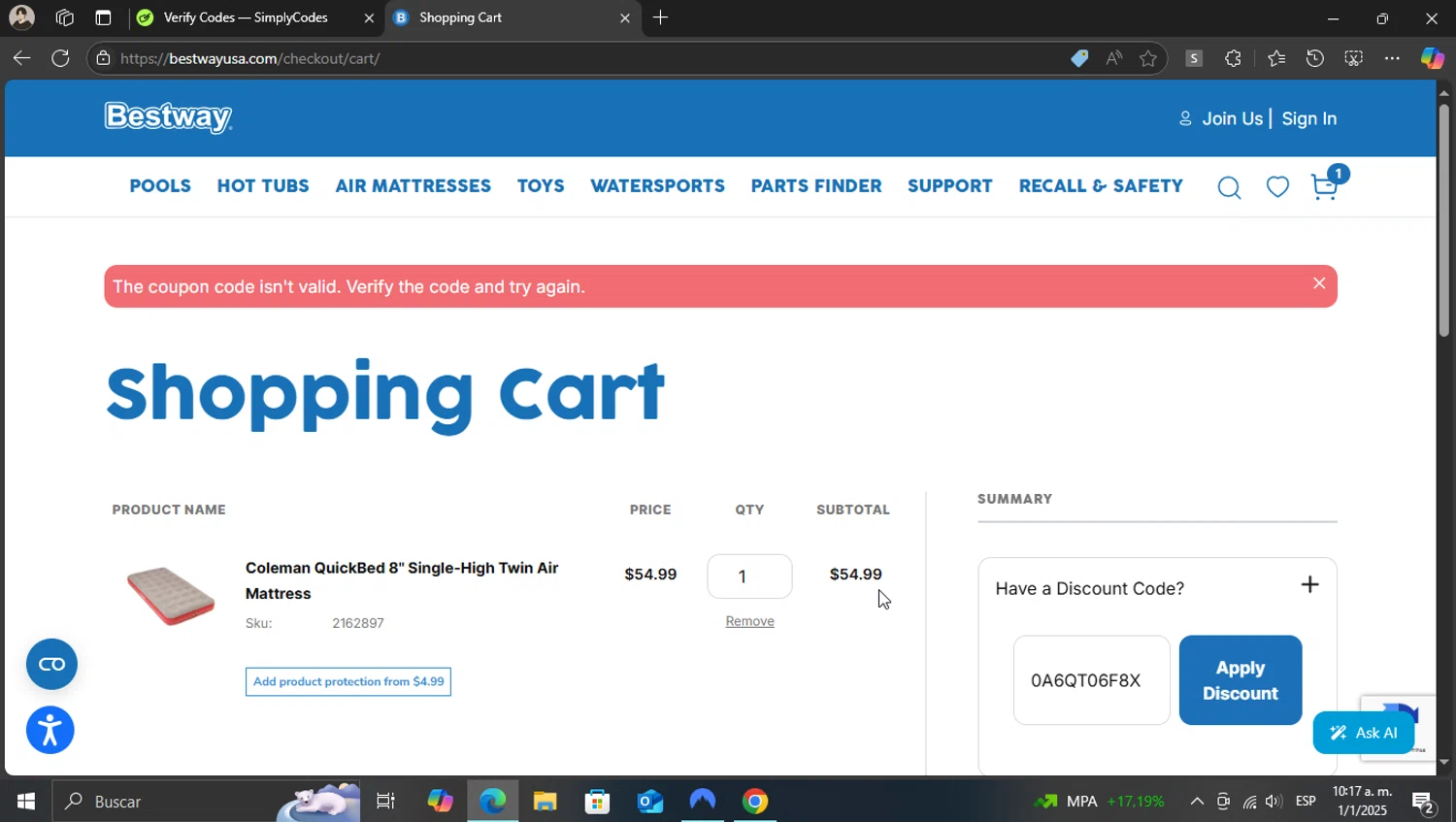Show hidden system tray icons

[x=1197, y=802]
